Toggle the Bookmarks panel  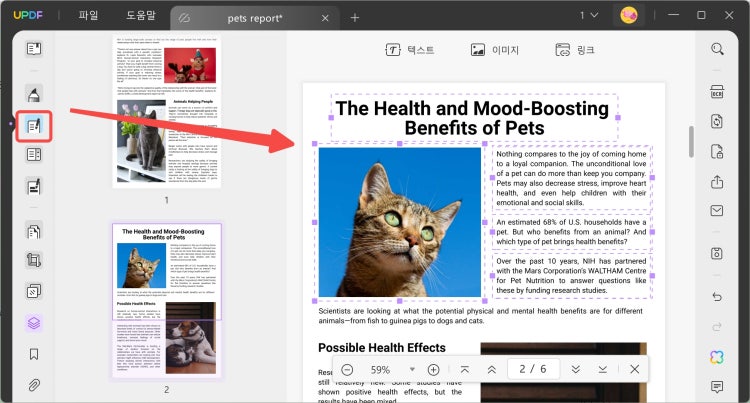click(x=34, y=354)
